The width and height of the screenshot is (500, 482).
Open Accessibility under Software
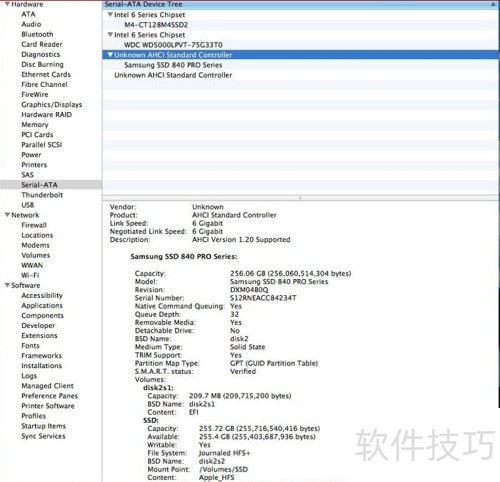coord(42,295)
